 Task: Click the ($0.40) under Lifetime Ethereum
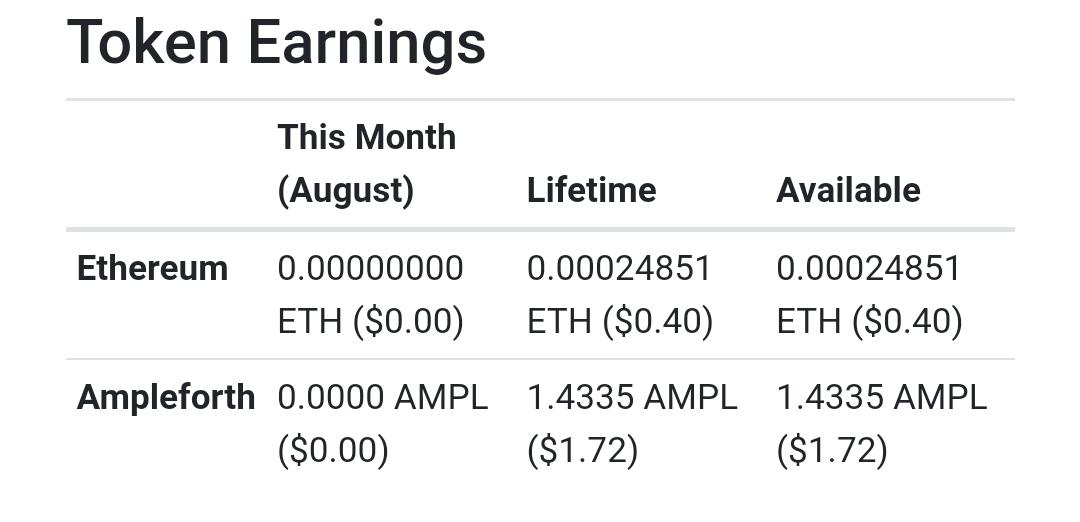coord(658,321)
